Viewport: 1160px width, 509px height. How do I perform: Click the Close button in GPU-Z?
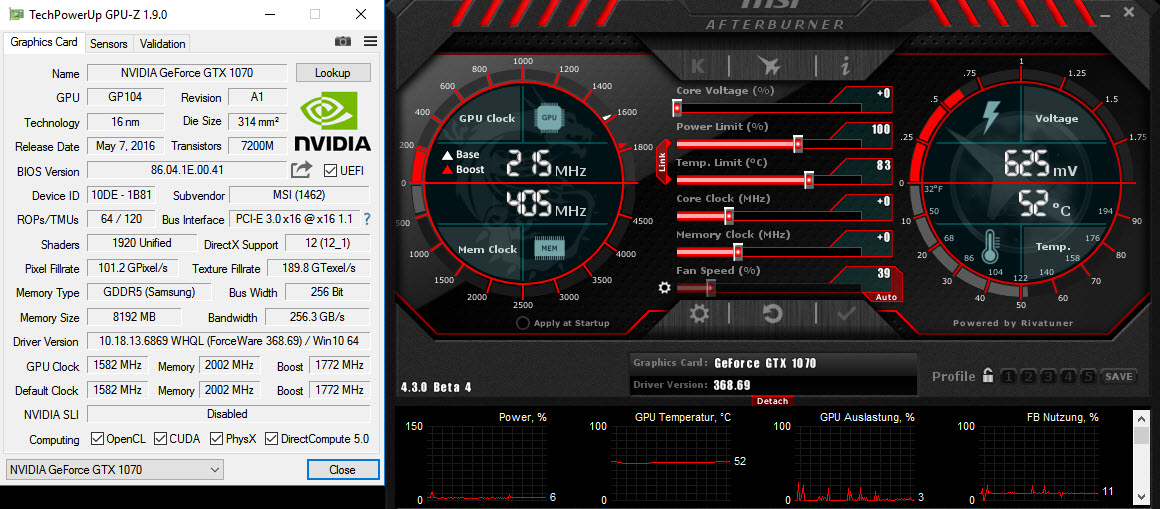[x=343, y=469]
